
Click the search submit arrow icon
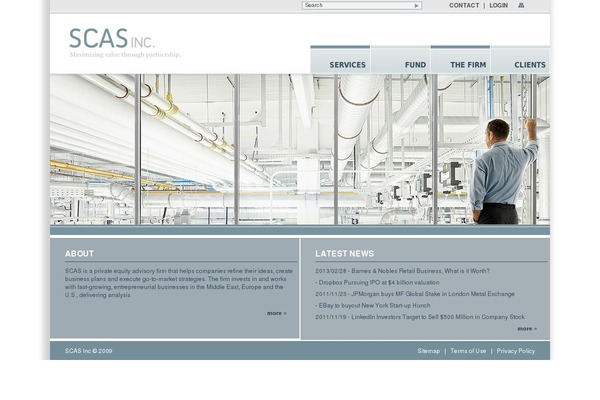coord(416,5)
